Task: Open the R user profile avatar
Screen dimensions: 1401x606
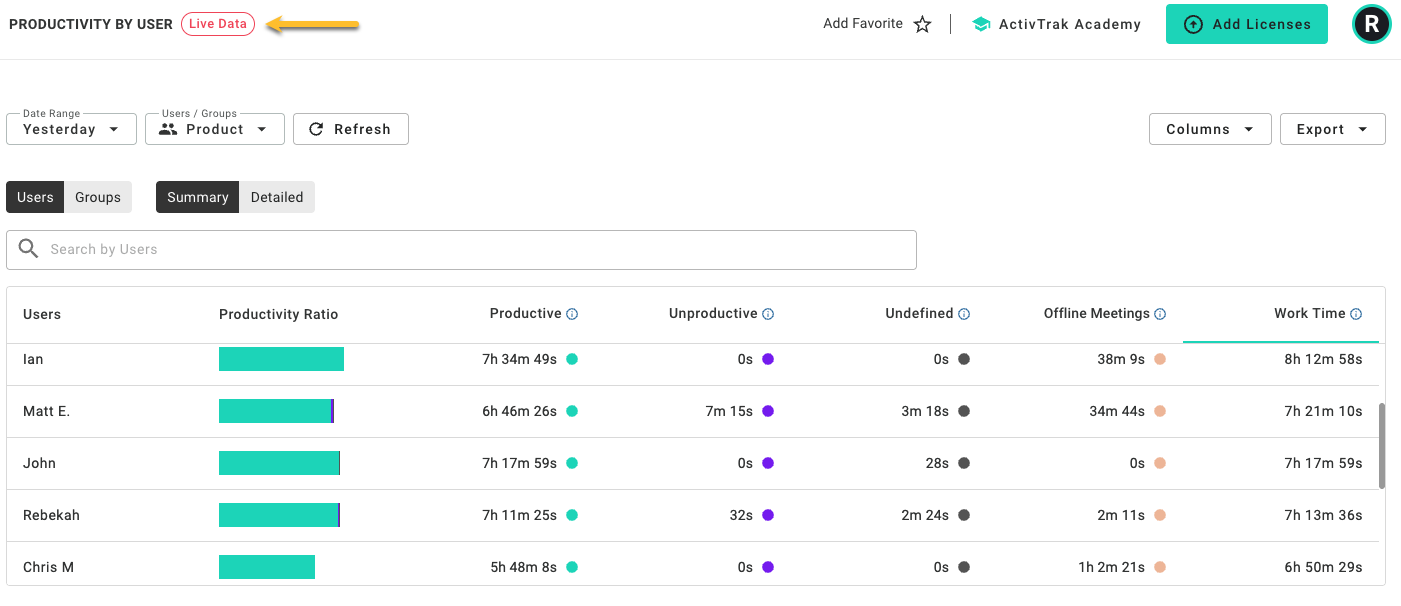Action: (x=1372, y=24)
